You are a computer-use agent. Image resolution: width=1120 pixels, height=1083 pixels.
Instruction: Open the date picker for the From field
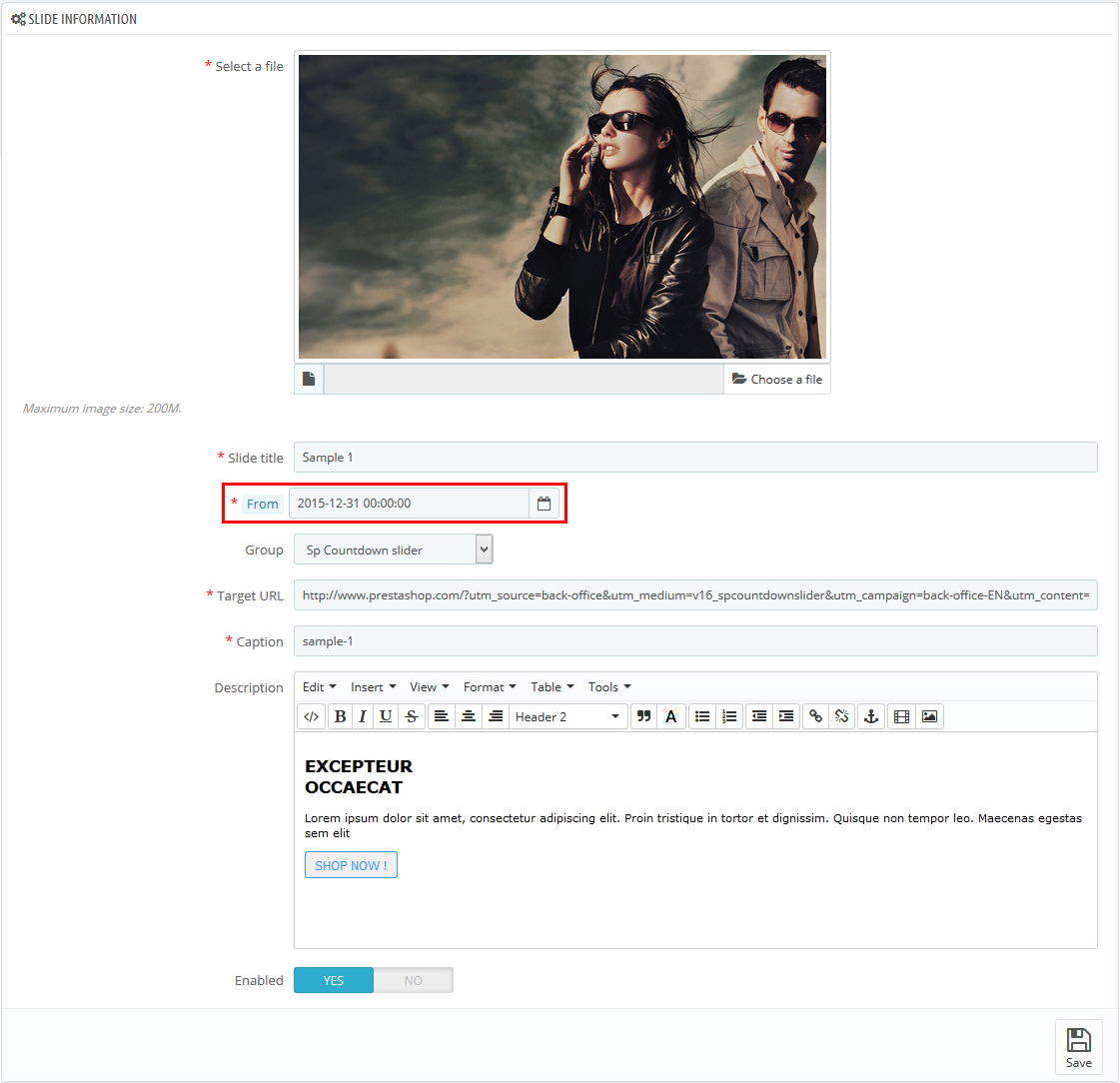(x=545, y=504)
